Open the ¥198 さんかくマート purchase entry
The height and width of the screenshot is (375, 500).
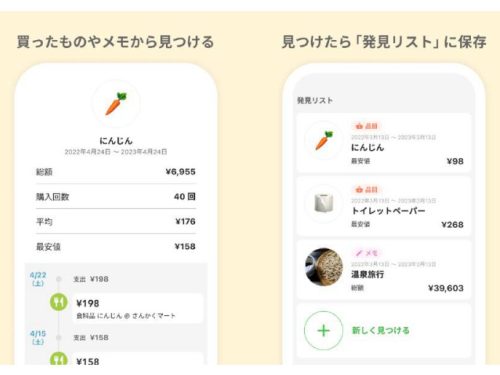tap(137, 308)
